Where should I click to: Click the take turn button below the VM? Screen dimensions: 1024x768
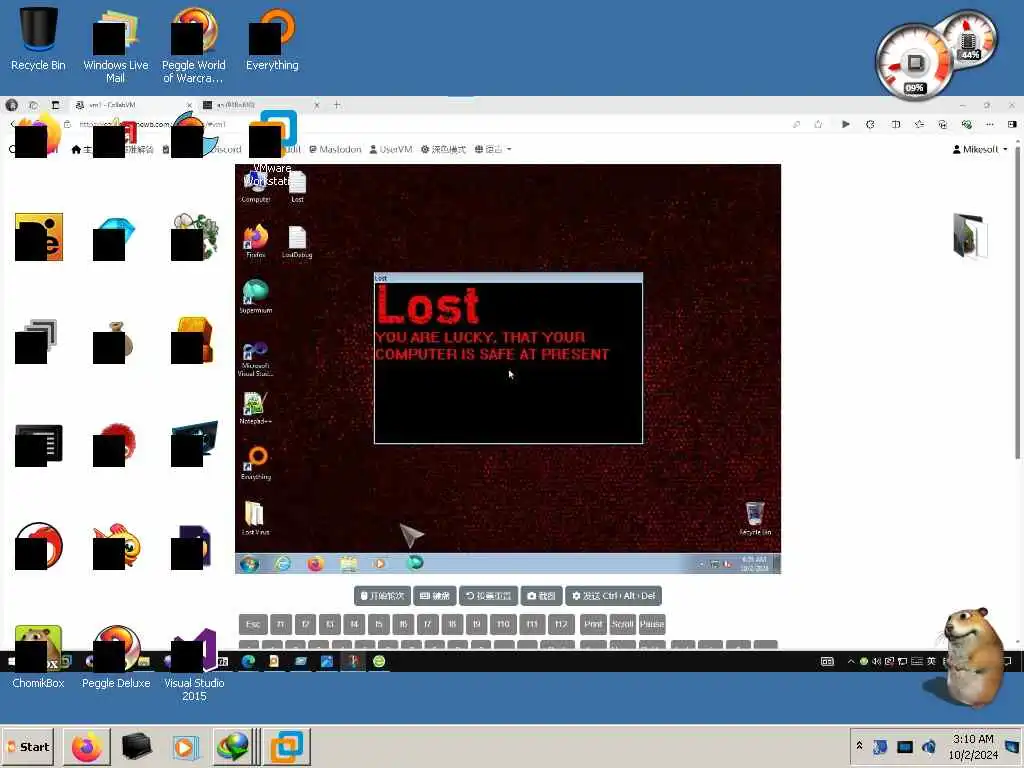(x=383, y=596)
